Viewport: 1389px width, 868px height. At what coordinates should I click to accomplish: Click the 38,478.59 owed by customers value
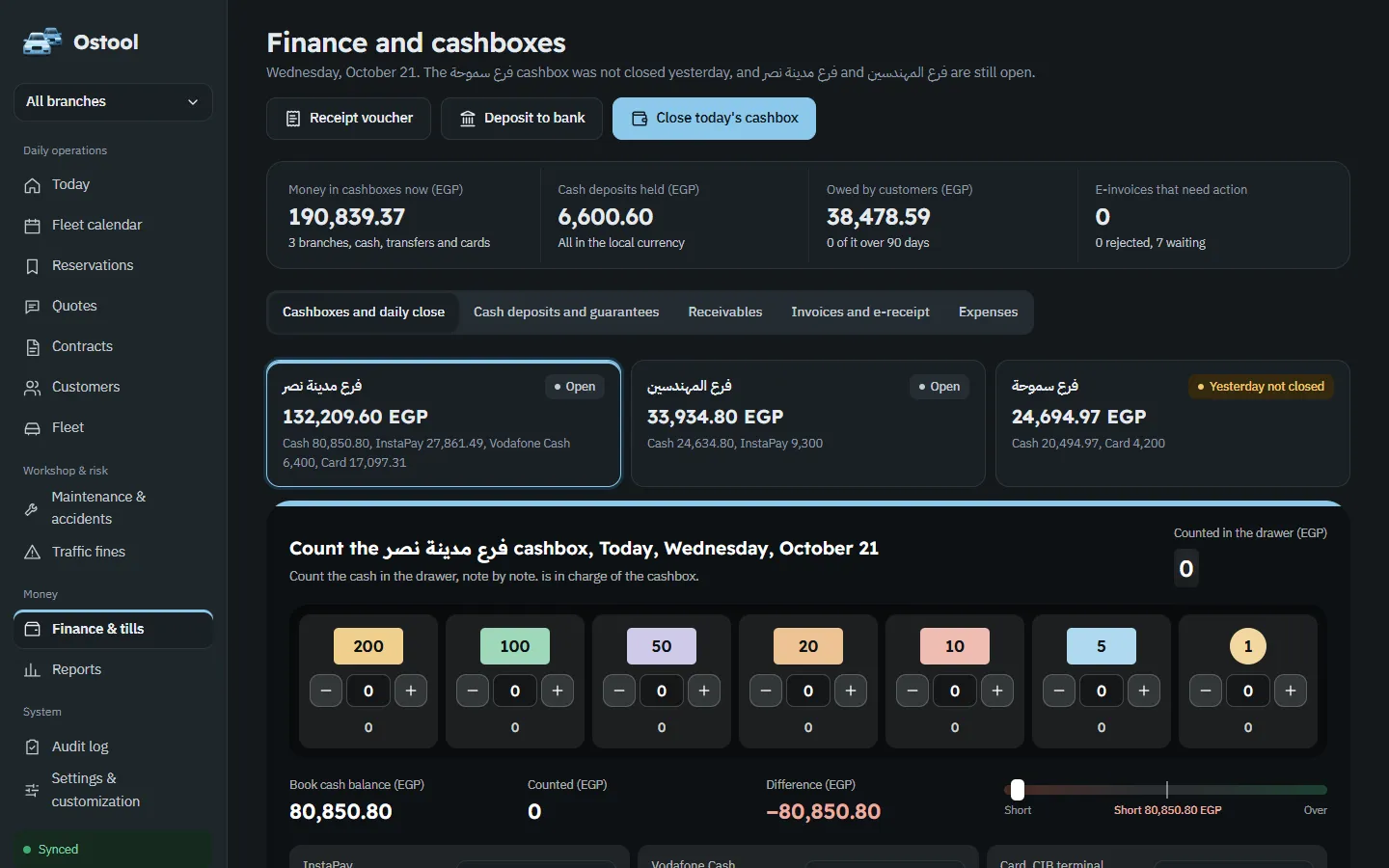coord(879,217)
